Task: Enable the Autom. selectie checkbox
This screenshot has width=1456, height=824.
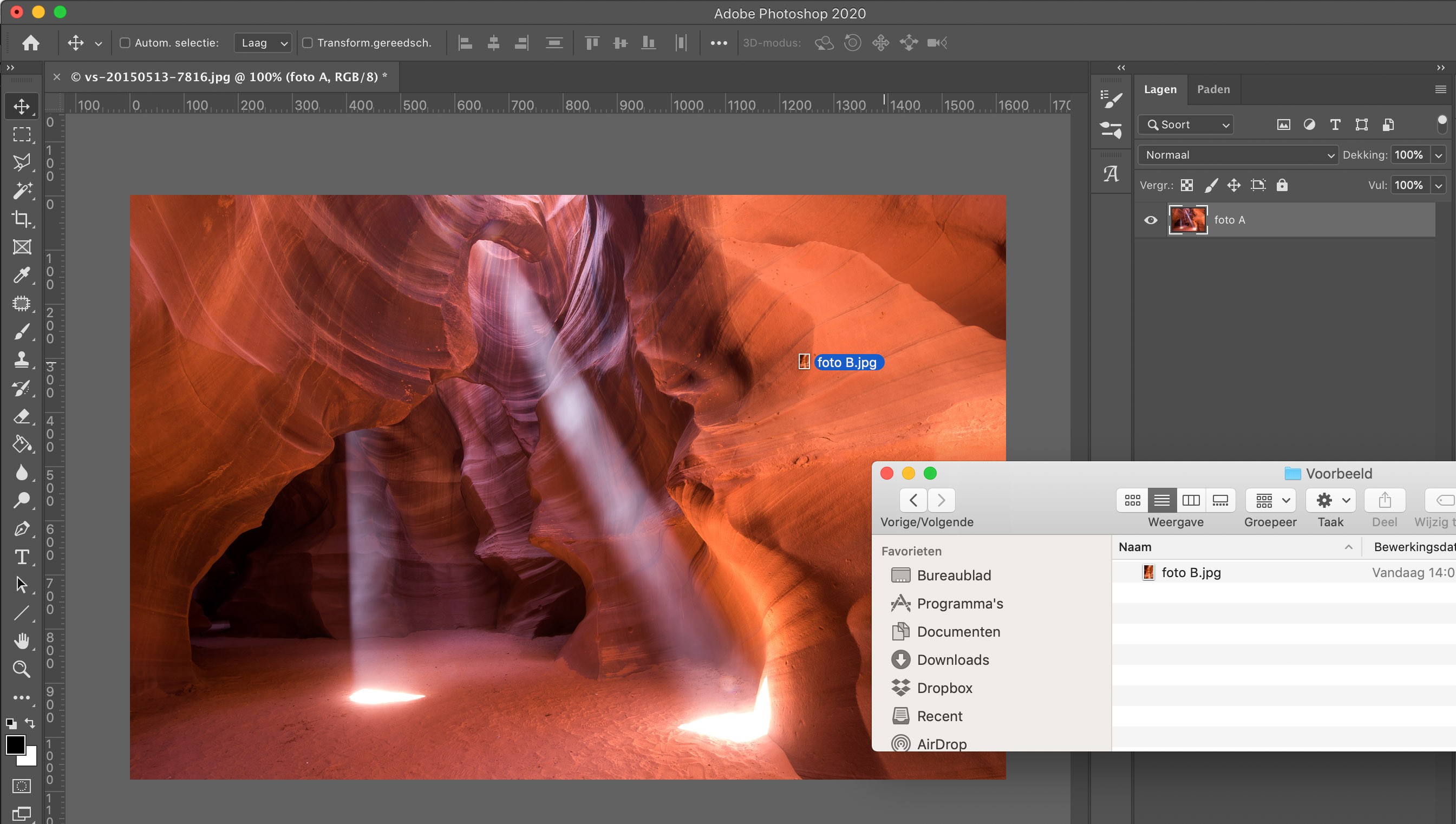Action: point(125,43)
